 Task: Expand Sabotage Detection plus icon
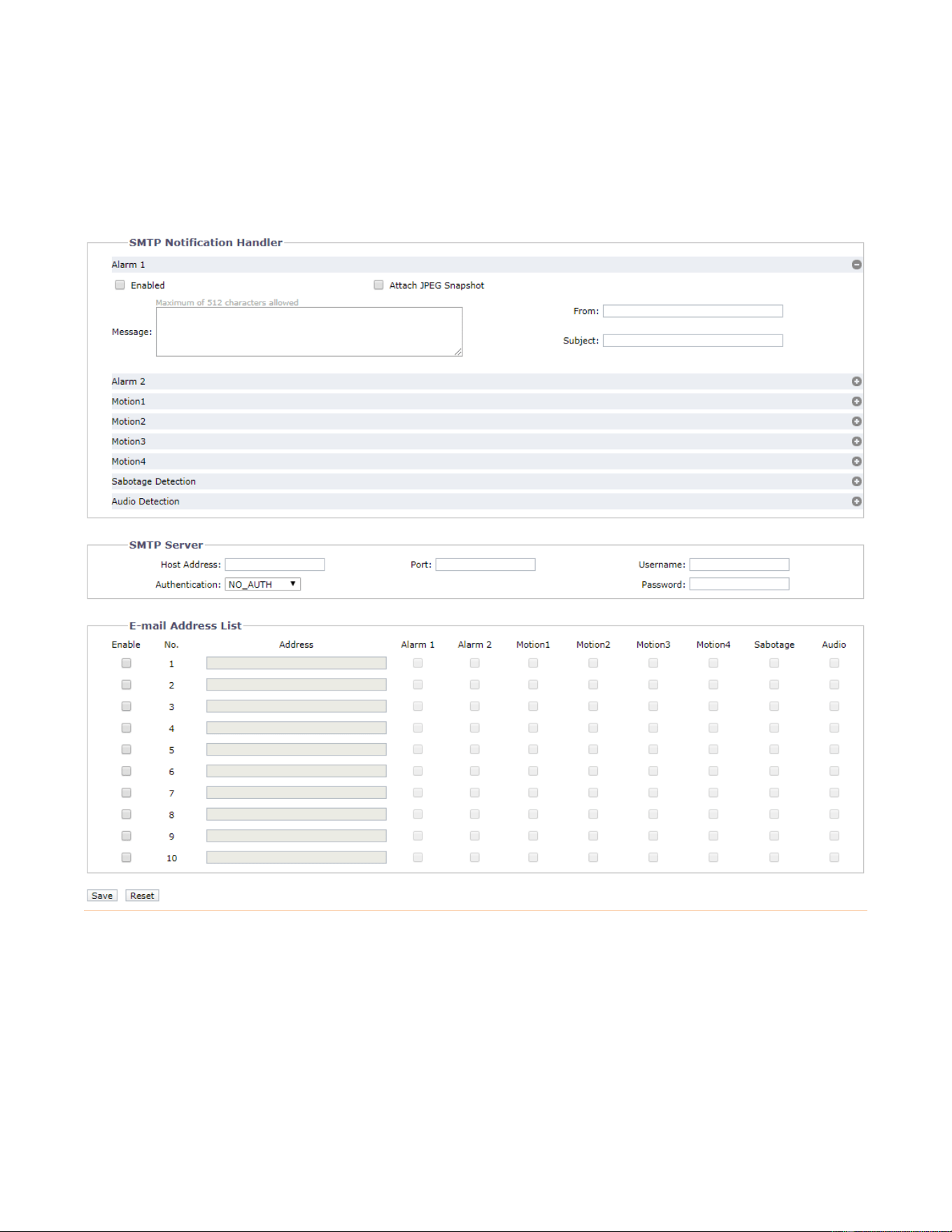pos(856,481)
